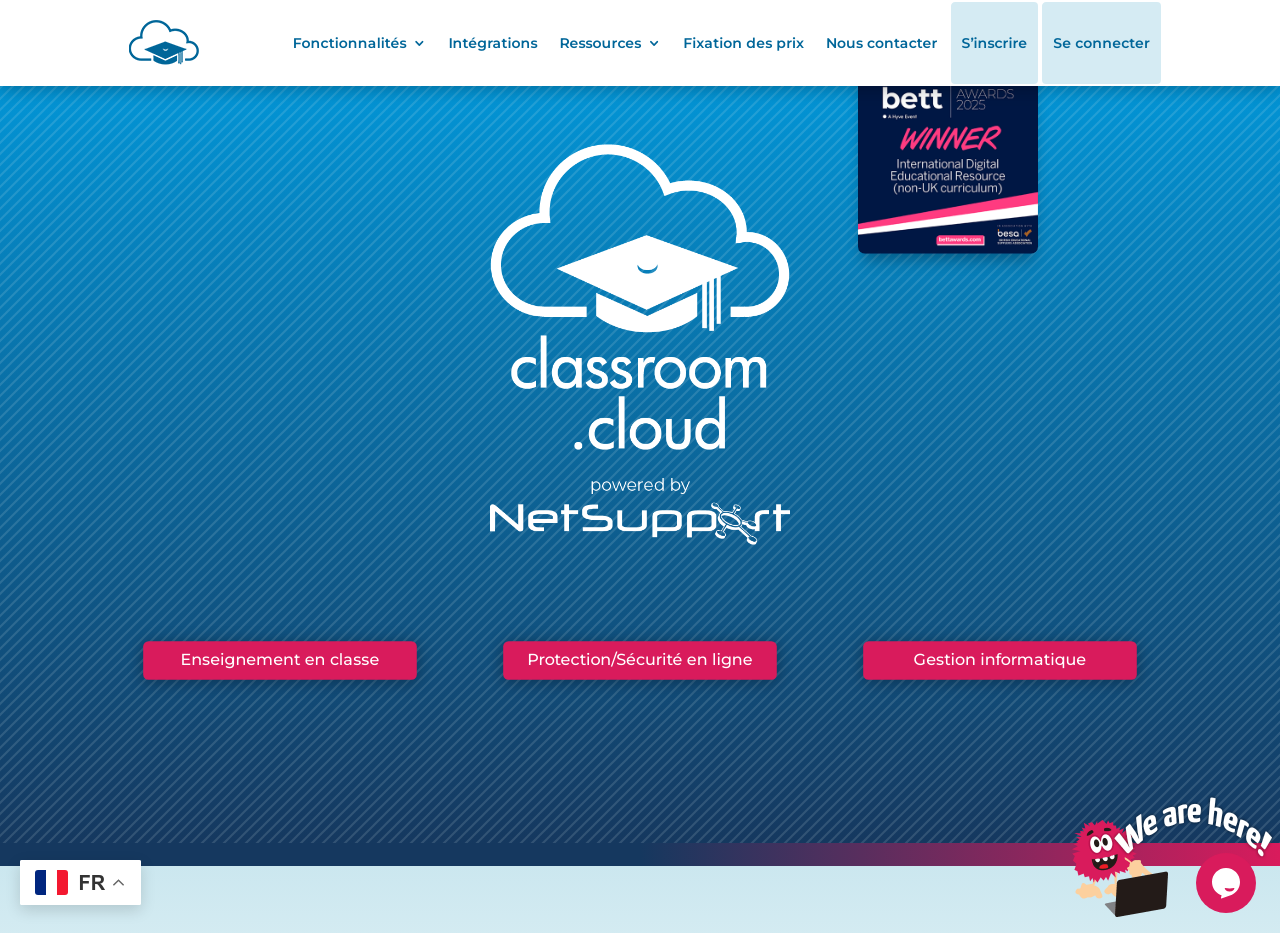
Task: Select Enseignement en classe button
Action: coord(280,660)
